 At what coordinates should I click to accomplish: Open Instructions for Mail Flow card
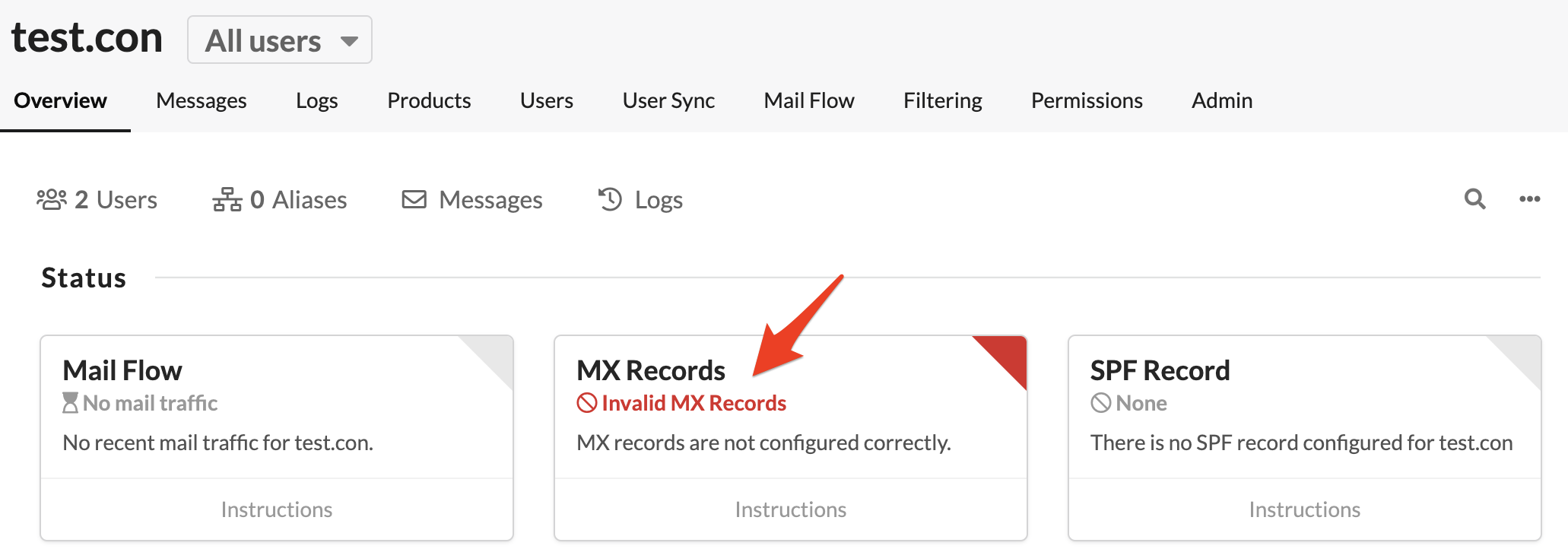coord(277,509)
